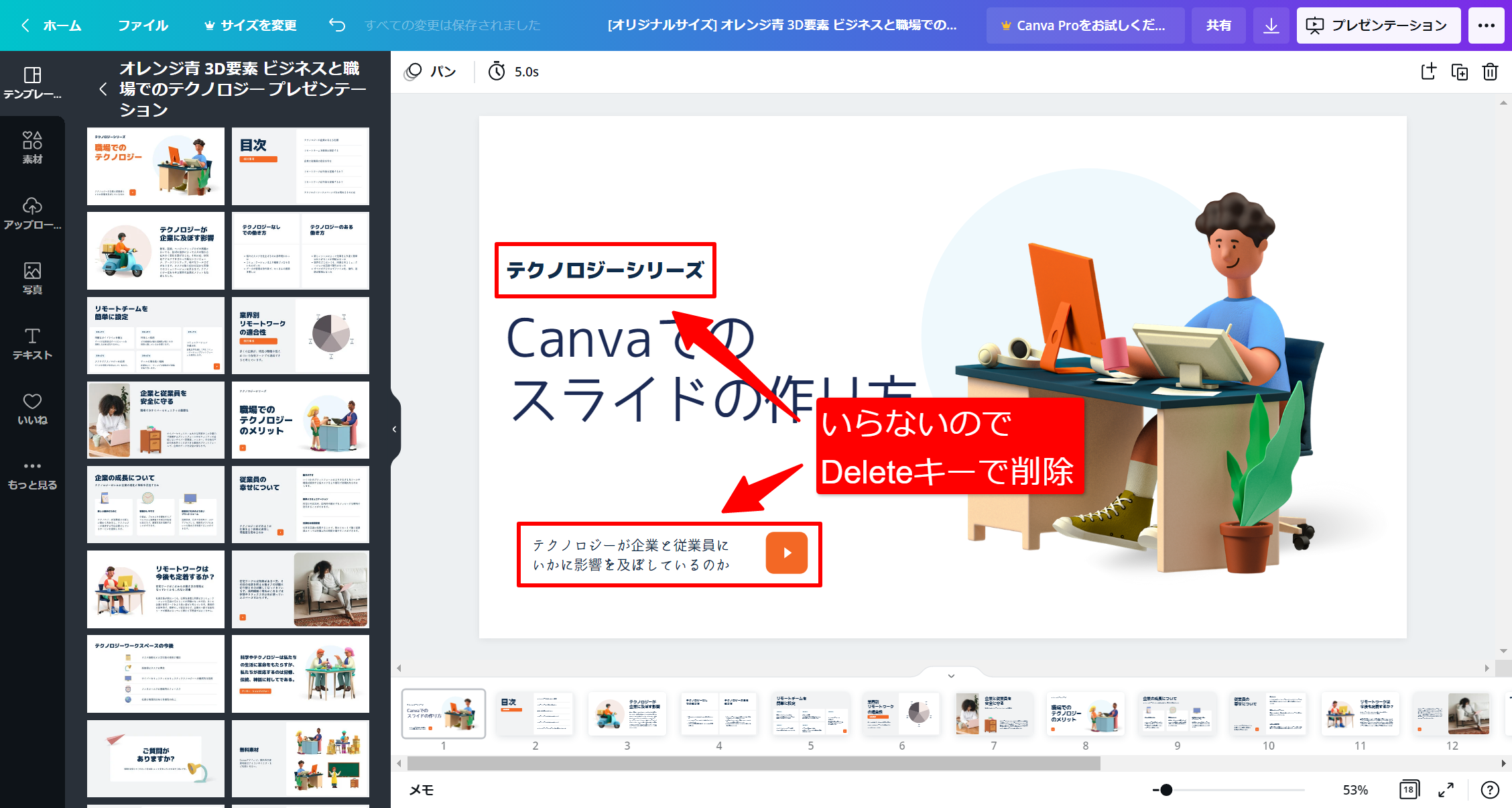
Task: Open the 5.0s page timing setting
Action: [x=513, y=72]
